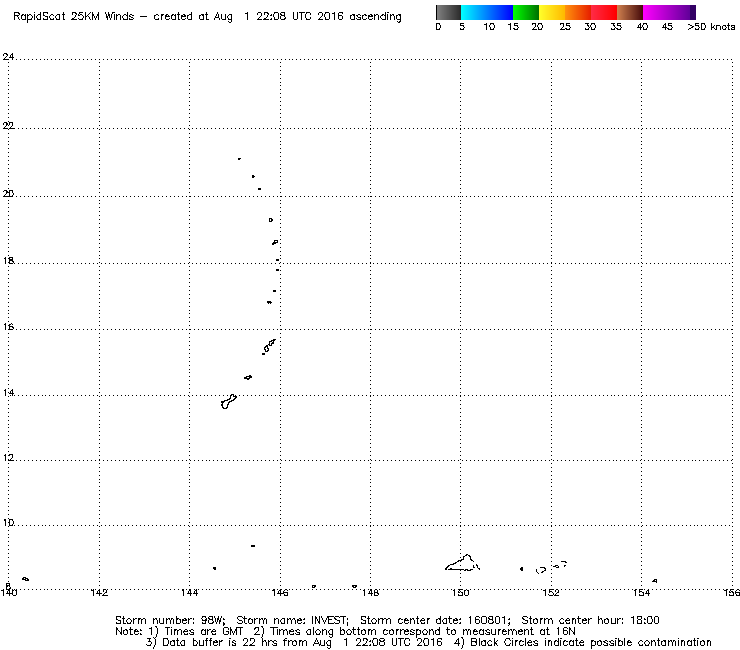
Task: Click the latitude label '18'
Action: pyautogui.click(x=8, y=261)
